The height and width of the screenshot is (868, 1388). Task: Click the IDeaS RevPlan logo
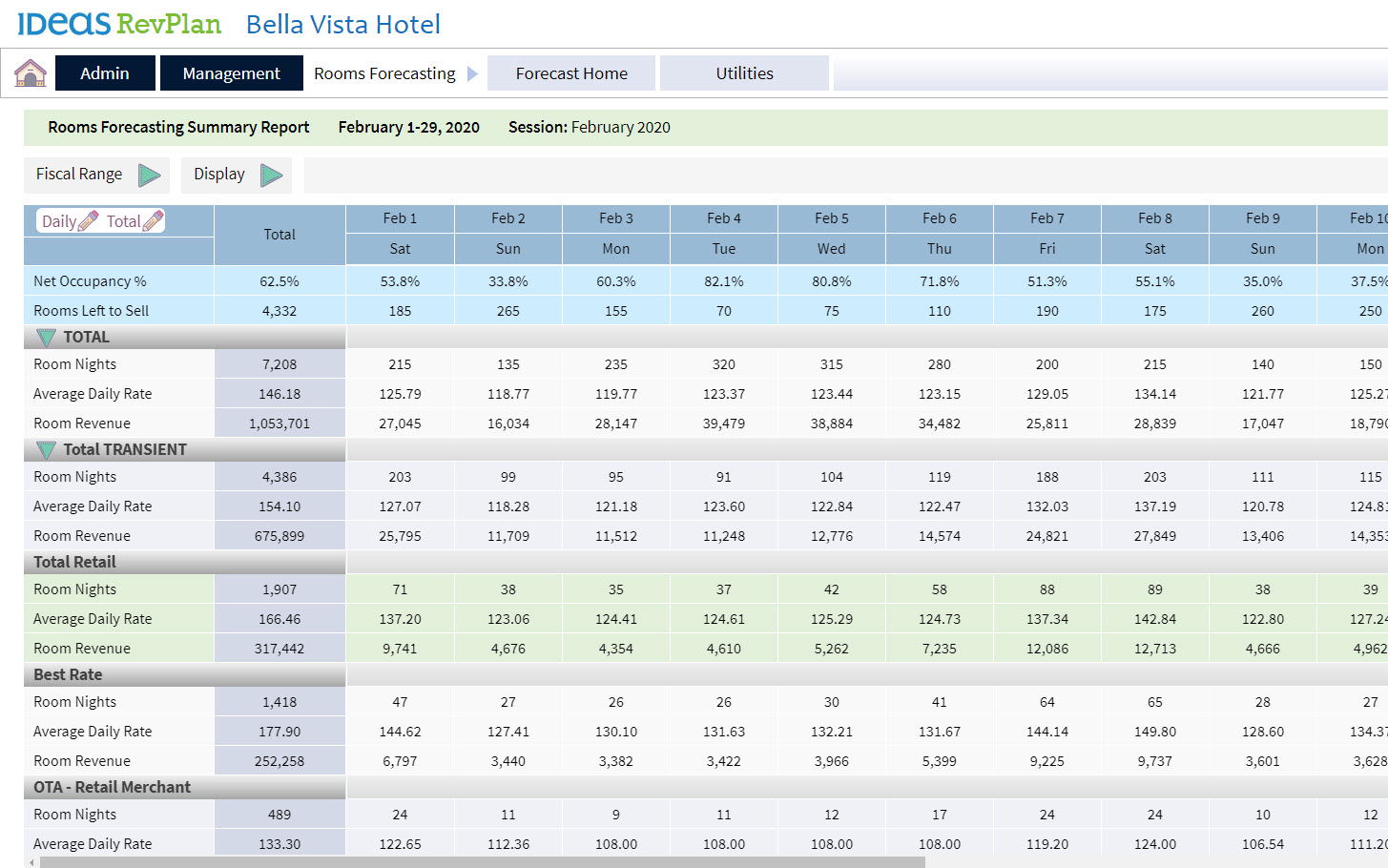[119, 24]
